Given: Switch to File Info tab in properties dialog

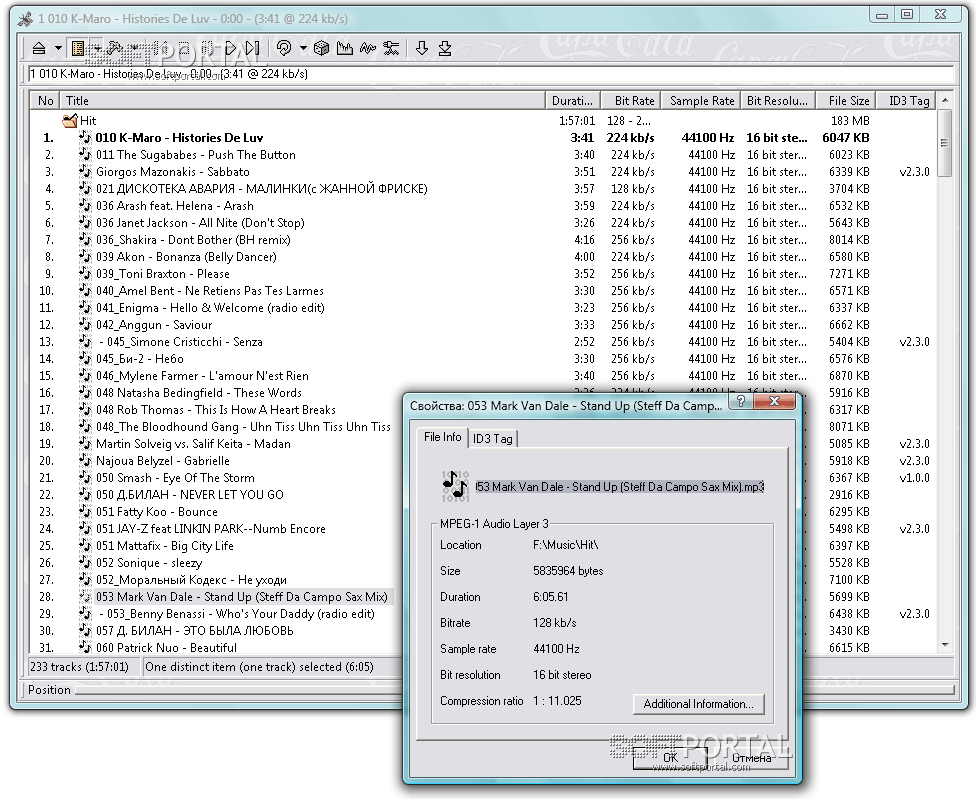Looking at the screenshot, I should (x=443, y=437).
